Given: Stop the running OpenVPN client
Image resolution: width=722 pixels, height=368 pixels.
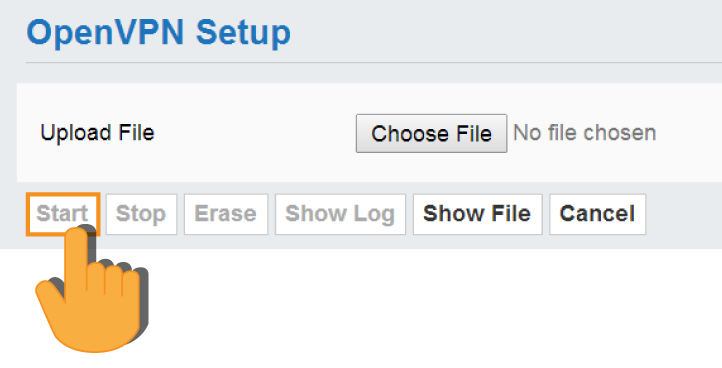Looking at the screenshot, I should tap(141, 214).
